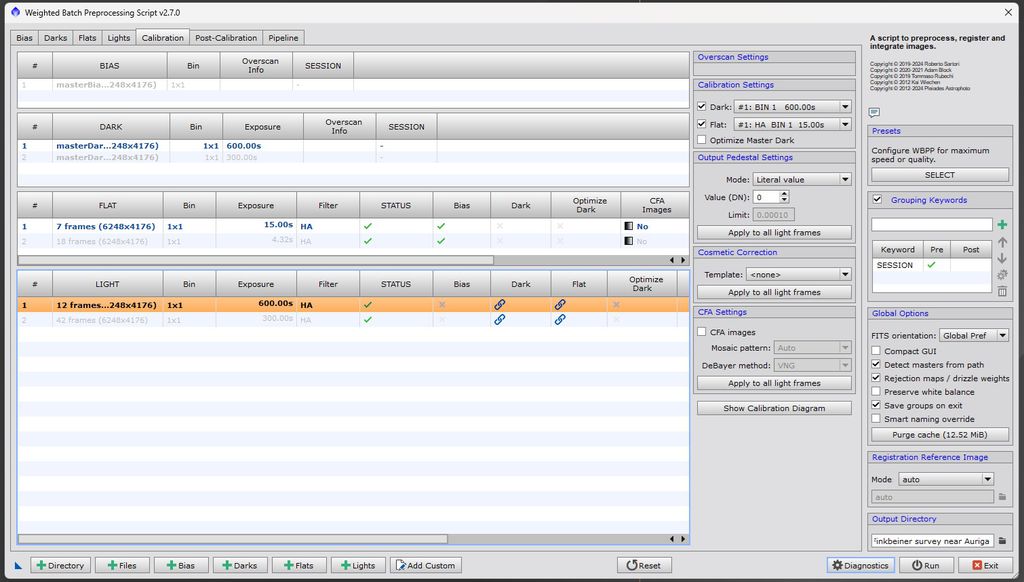The height and width of the screenshot is (582, 1024).
Task: Browse output directory folder icon
Action: 1002,541
